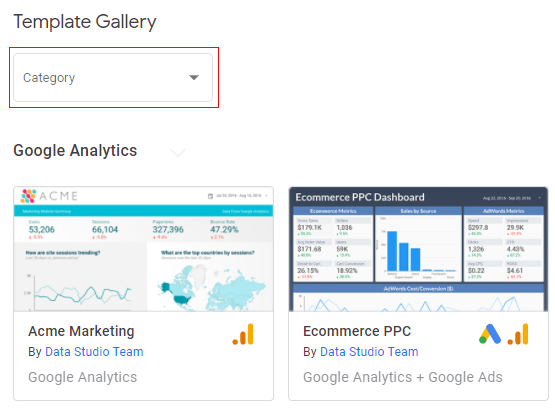Click calendar icon in Acme thumbnail header
This screenshot has width=555, height=411.
tap(210, 196)
